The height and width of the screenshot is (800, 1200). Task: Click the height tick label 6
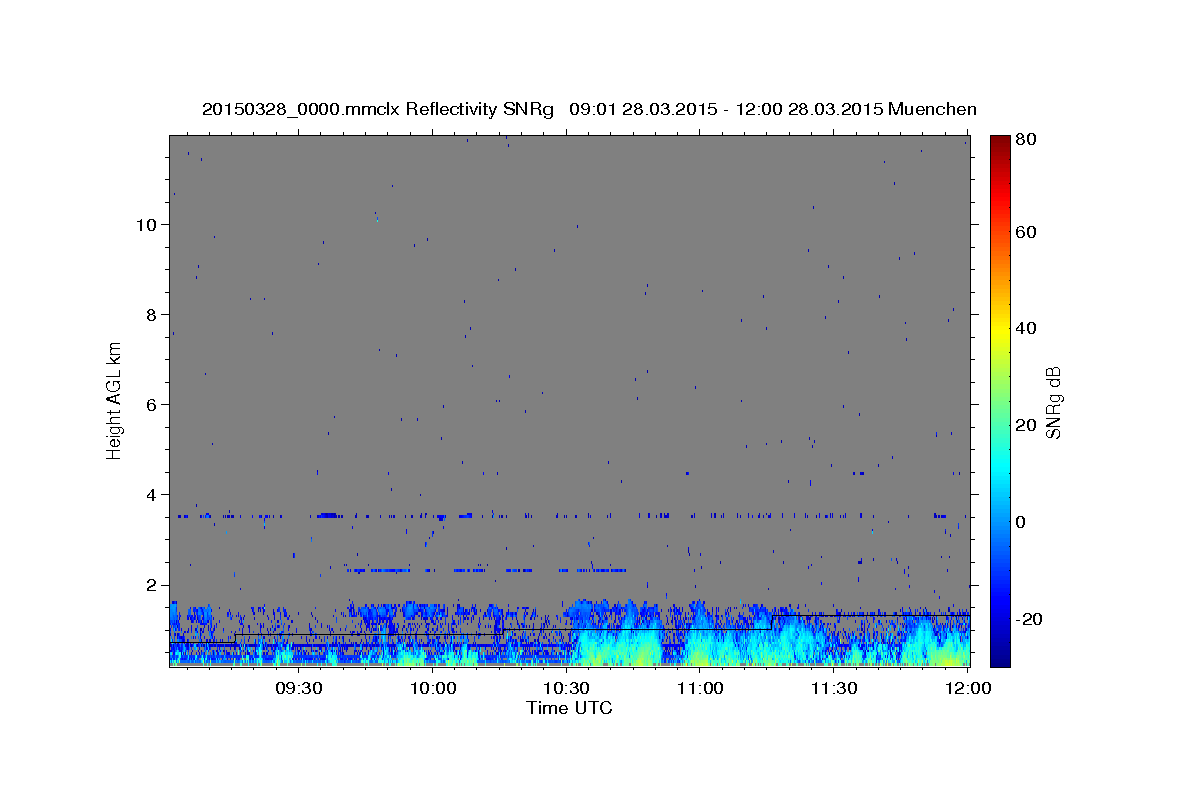coord(152,404)
